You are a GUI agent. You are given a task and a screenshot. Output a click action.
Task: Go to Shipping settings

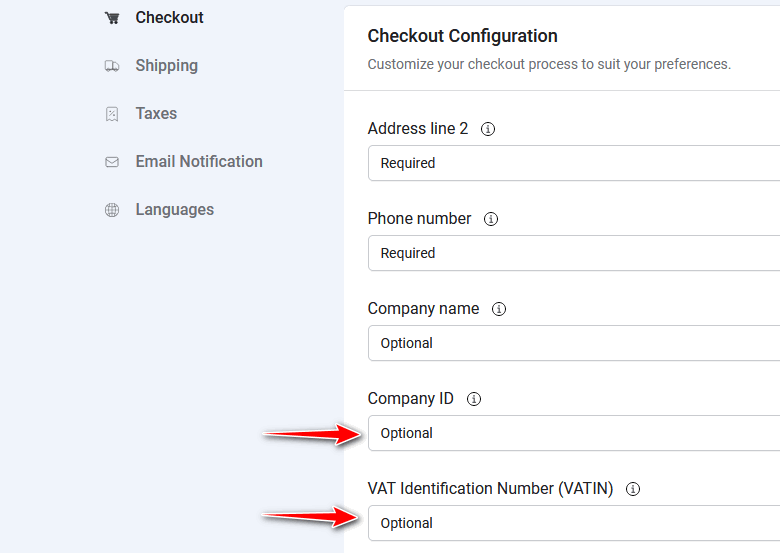(x=166, y=66)
